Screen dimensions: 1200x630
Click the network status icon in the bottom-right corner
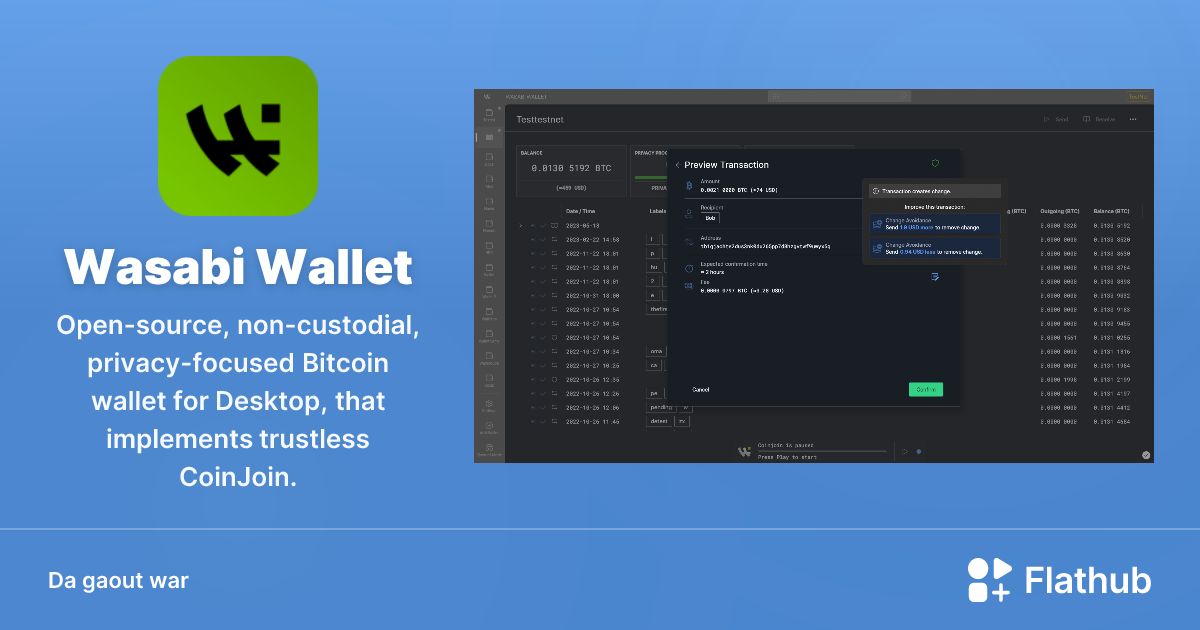[1144, 455]
